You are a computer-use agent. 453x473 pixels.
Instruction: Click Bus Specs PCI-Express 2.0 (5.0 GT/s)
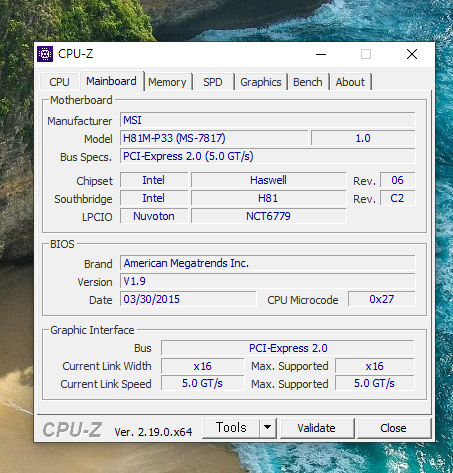tap(268, 156)
